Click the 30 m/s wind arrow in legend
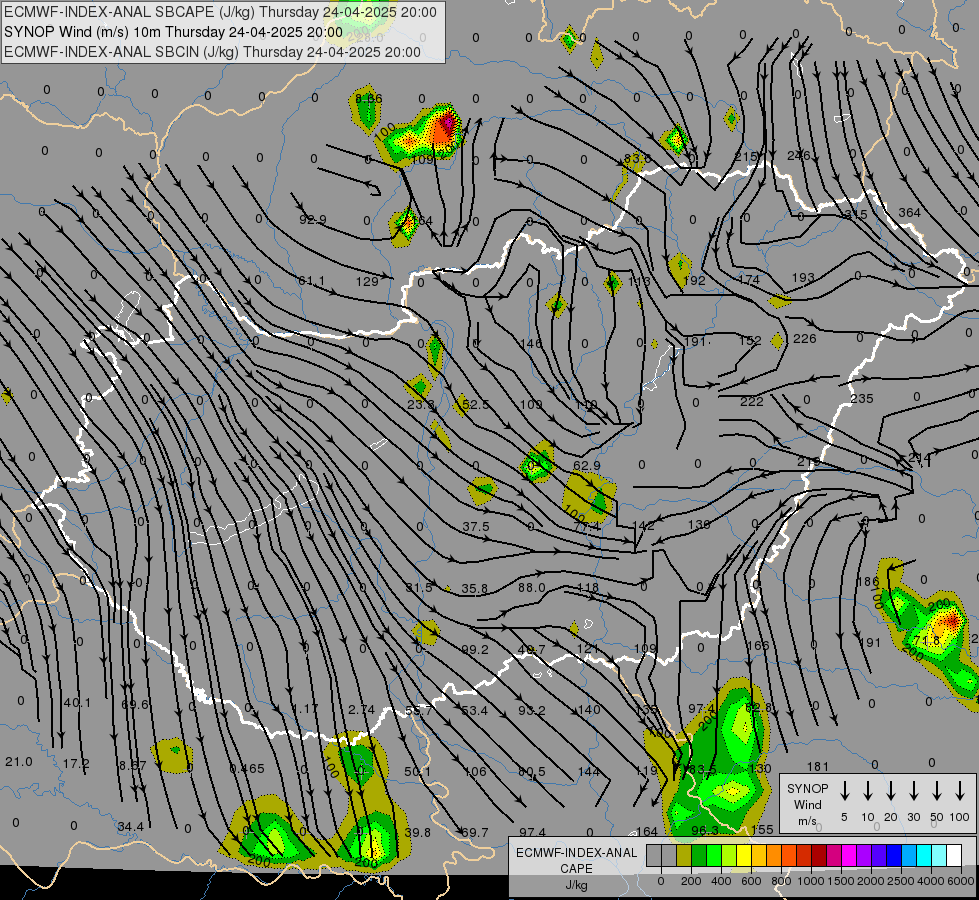The image size is (979, 900). (x=913, y=791)
